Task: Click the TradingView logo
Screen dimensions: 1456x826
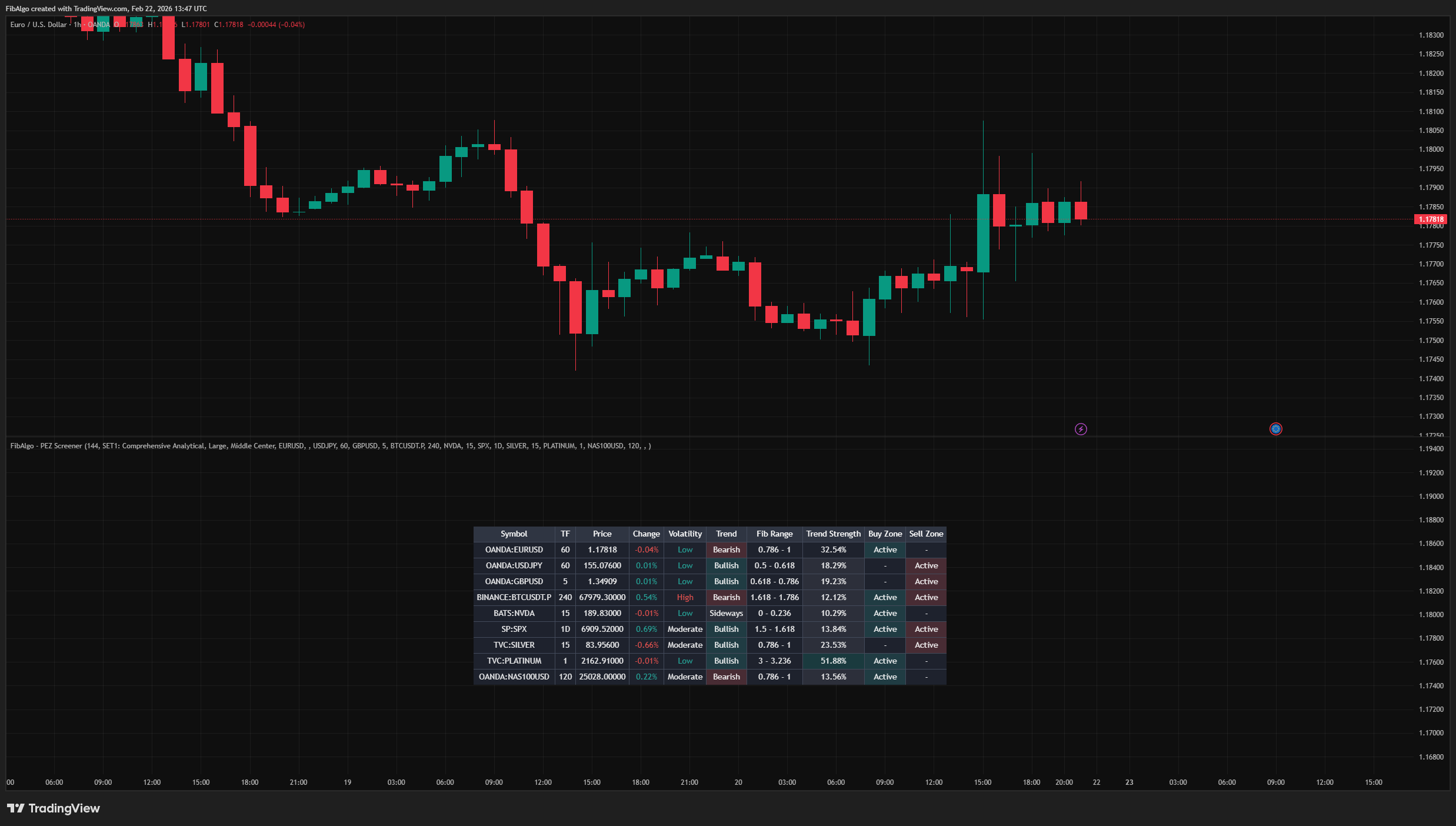Action: pos(54,808)
